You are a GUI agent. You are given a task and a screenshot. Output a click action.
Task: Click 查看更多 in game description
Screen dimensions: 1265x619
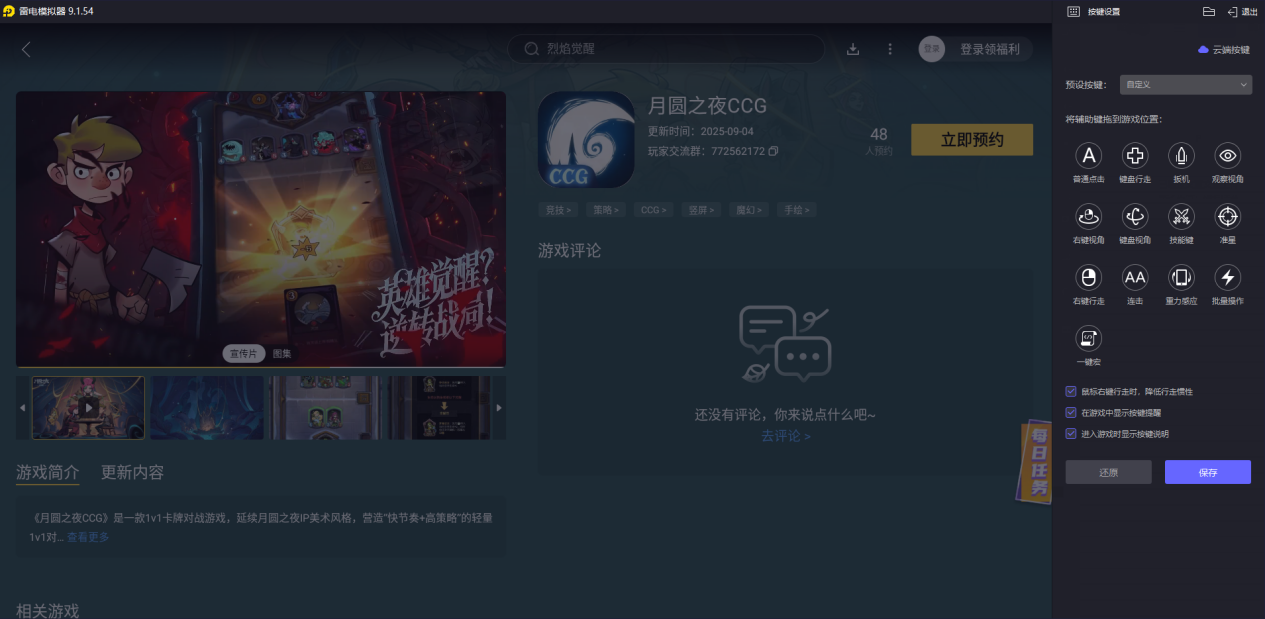click(88, 537)
